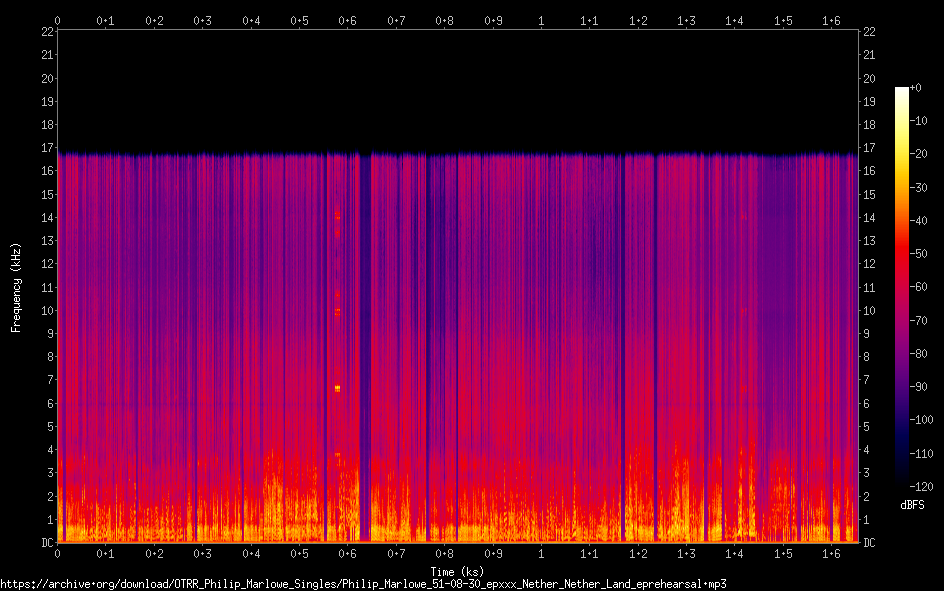Click the '22' tick on the left frequency axis

[x=45, y=32]
